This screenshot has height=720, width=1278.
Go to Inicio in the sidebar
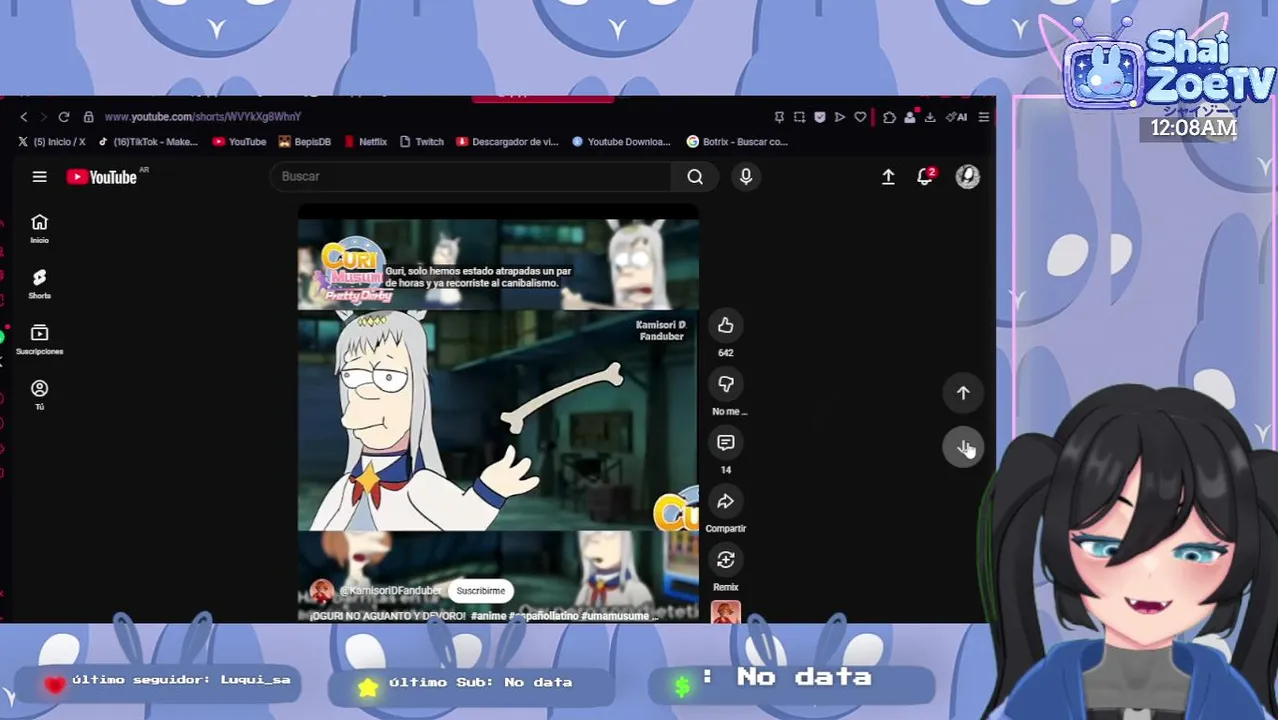point(39,228)
